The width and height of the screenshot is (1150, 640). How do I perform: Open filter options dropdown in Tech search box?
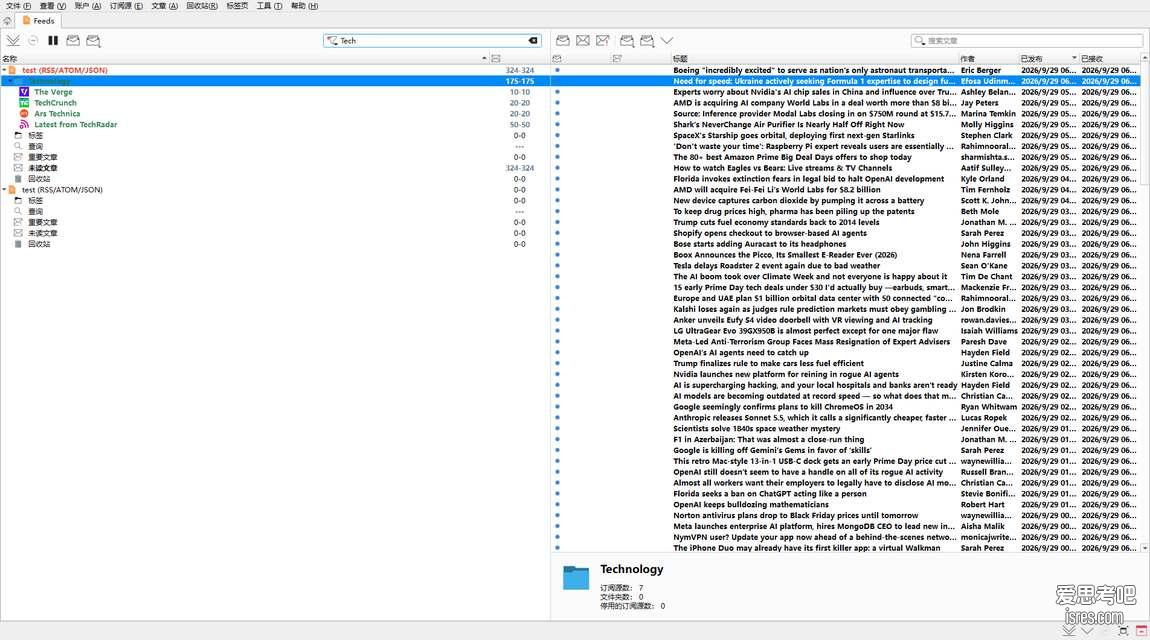click(332, 40)
